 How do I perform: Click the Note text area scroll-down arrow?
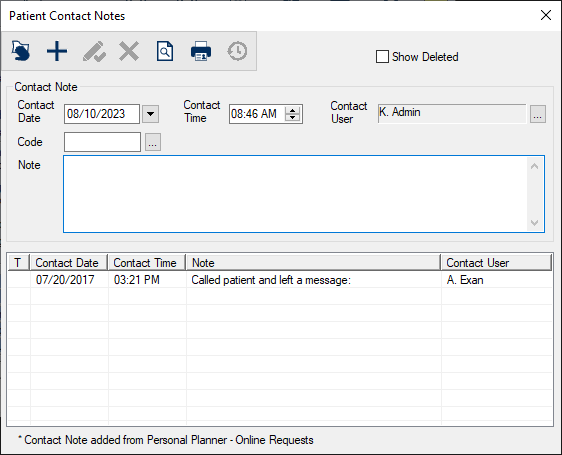534,223
